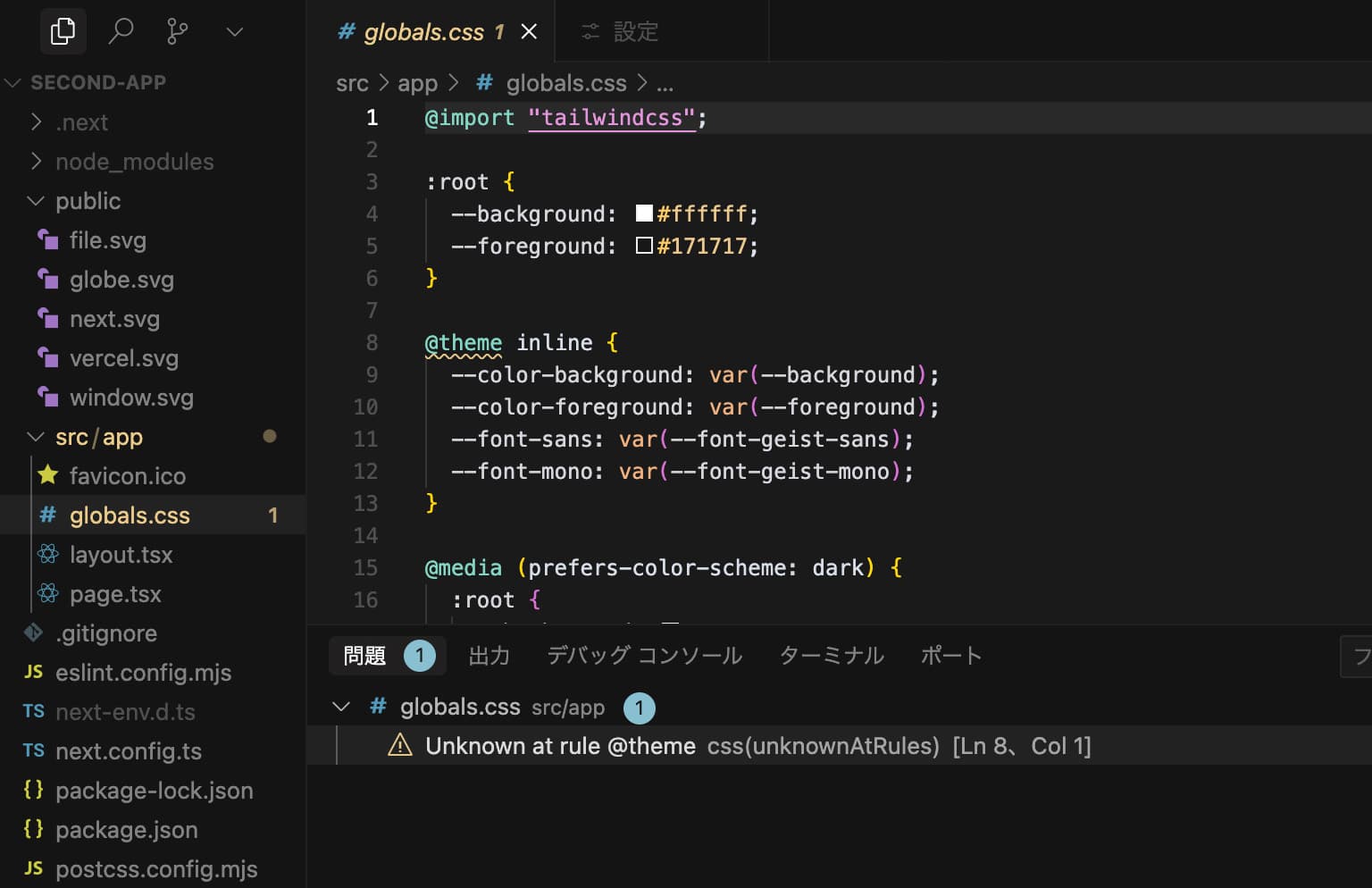Click the star icon of favicon.ico
Viewport: 1372px width, 888px height.
48,475
